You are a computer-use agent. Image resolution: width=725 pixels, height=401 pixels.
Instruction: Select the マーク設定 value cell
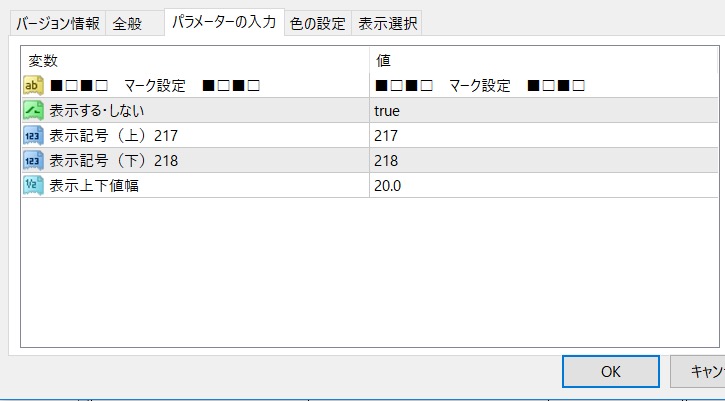tap(480, 86)
